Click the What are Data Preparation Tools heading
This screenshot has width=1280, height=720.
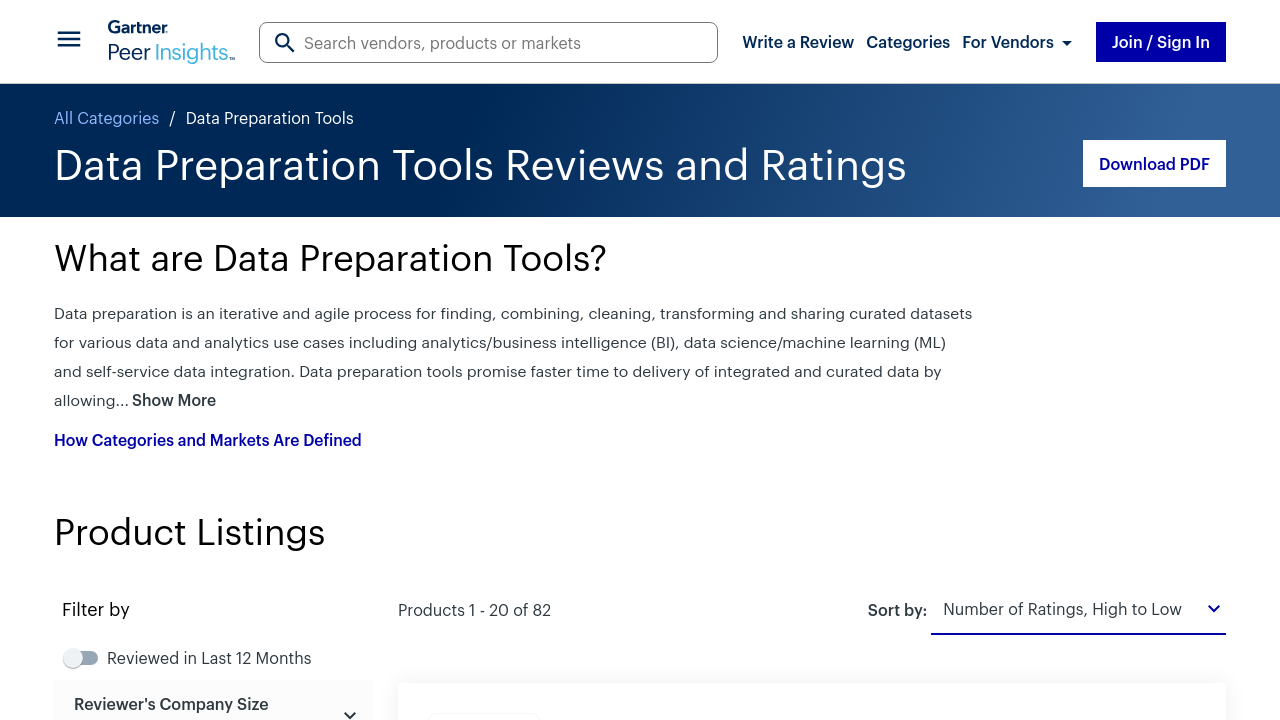pos(330,258)
